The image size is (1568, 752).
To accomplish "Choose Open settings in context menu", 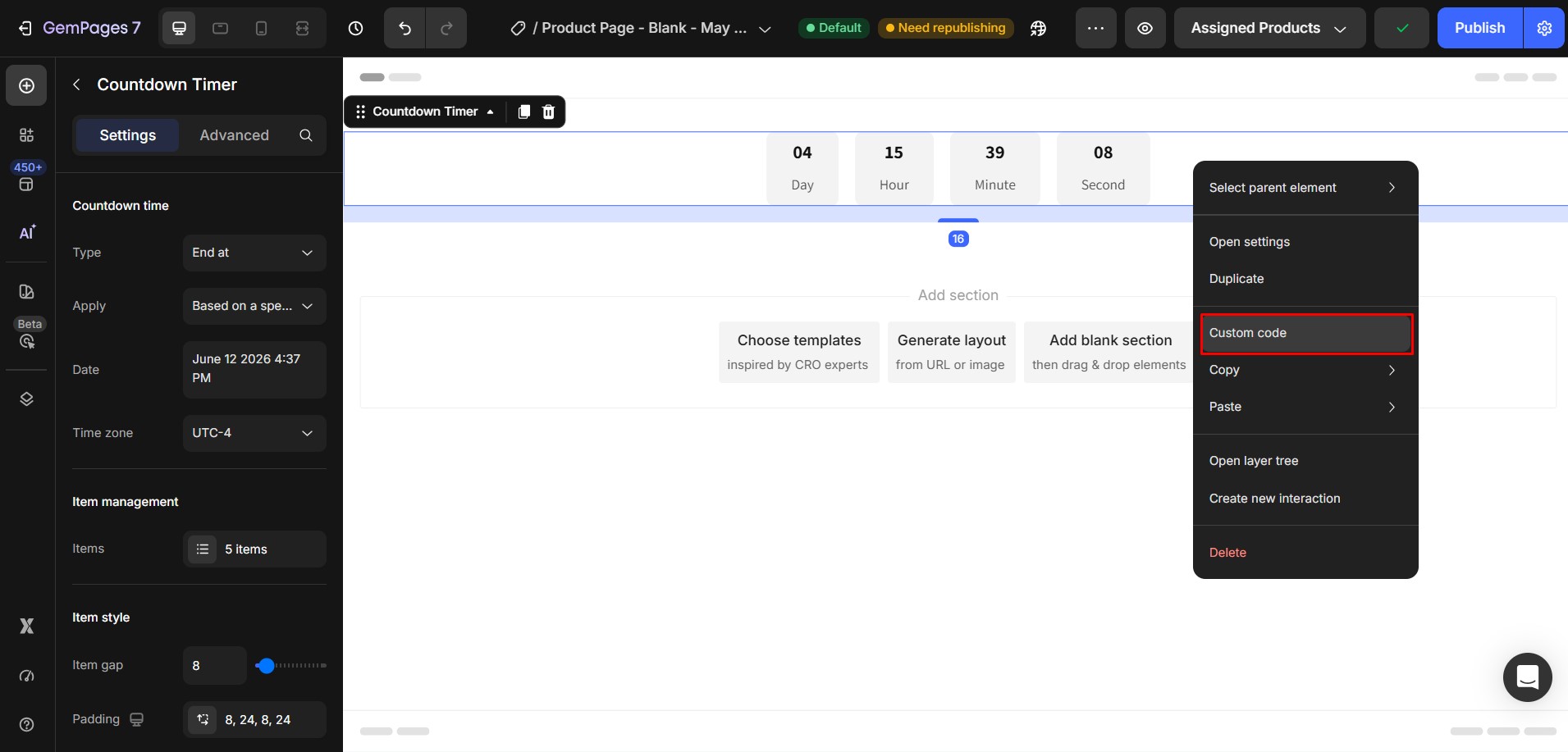I will pos(1305,242).
